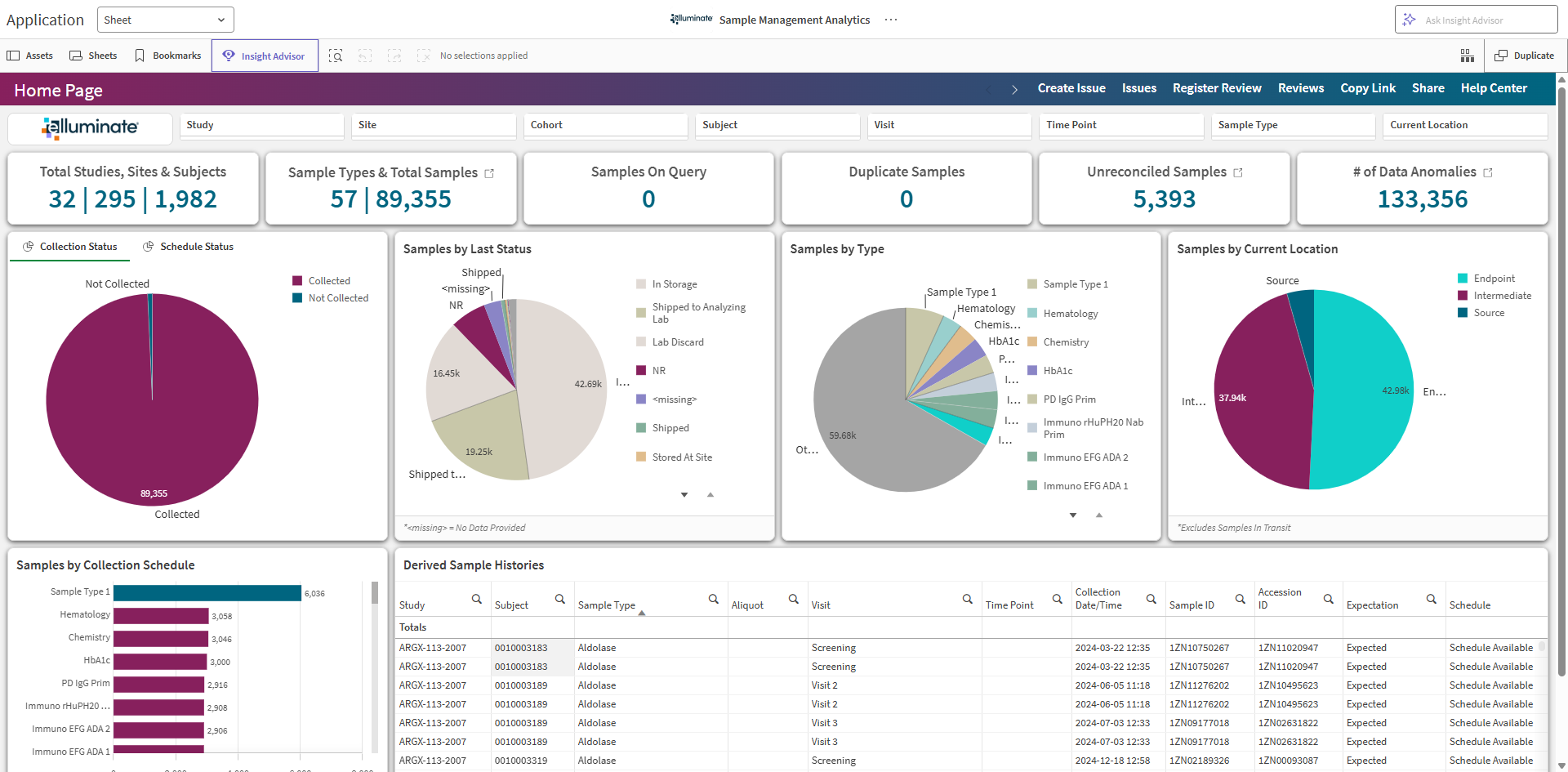Sort by Sample Type column header
The height and width of the screenshot is (772, 1568).
pos(607,605)
